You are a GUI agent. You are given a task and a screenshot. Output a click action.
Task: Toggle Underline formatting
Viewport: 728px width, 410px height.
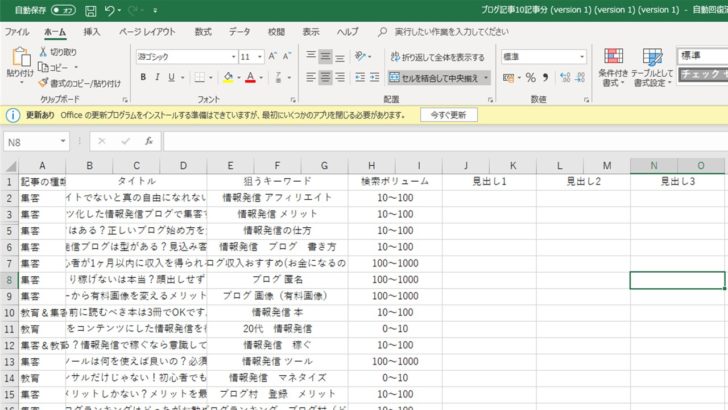click(x=171, y=77)
